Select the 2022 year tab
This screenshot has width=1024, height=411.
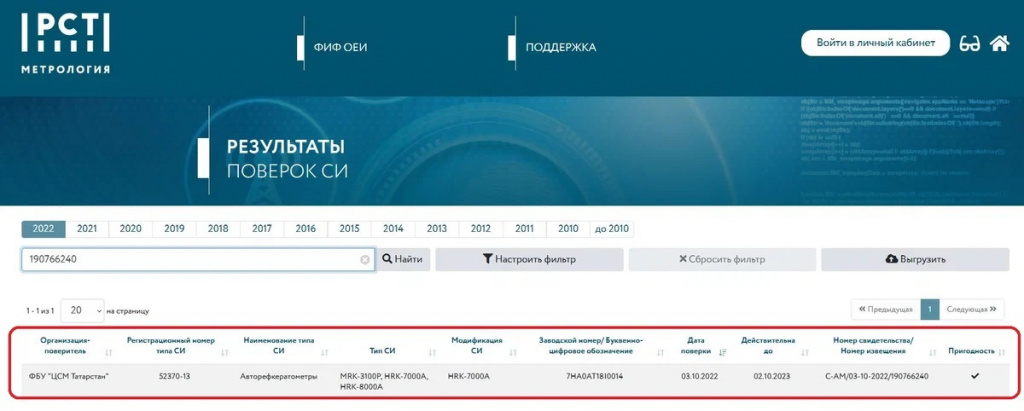pos(43,229)
